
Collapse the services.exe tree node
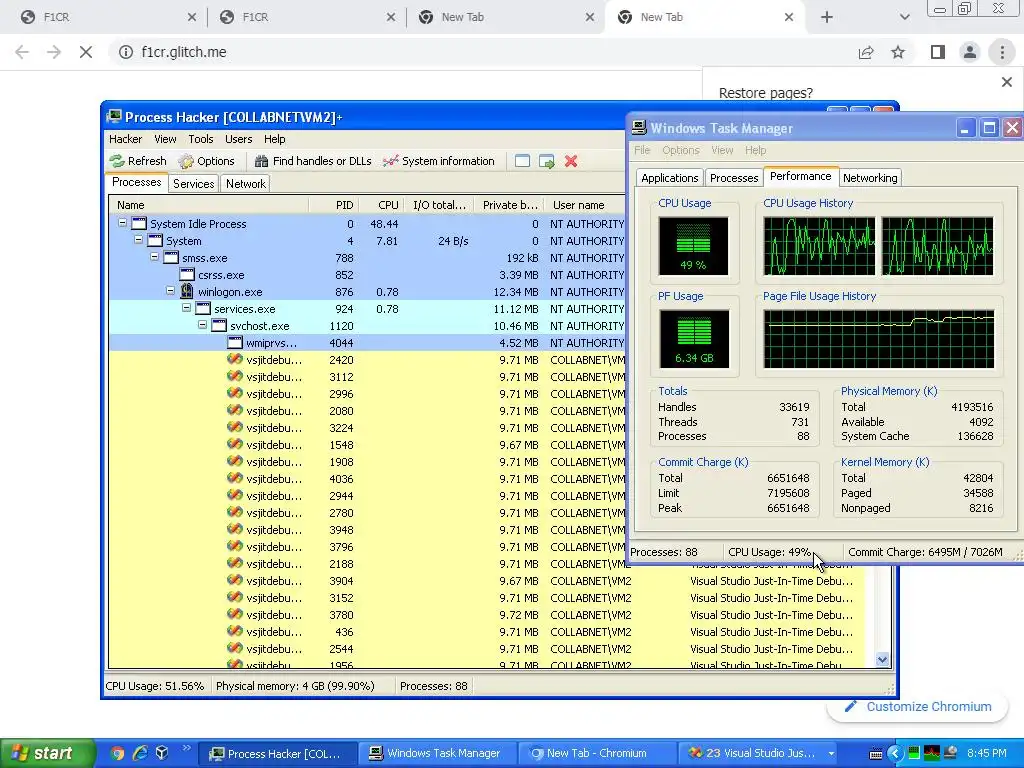186,308
